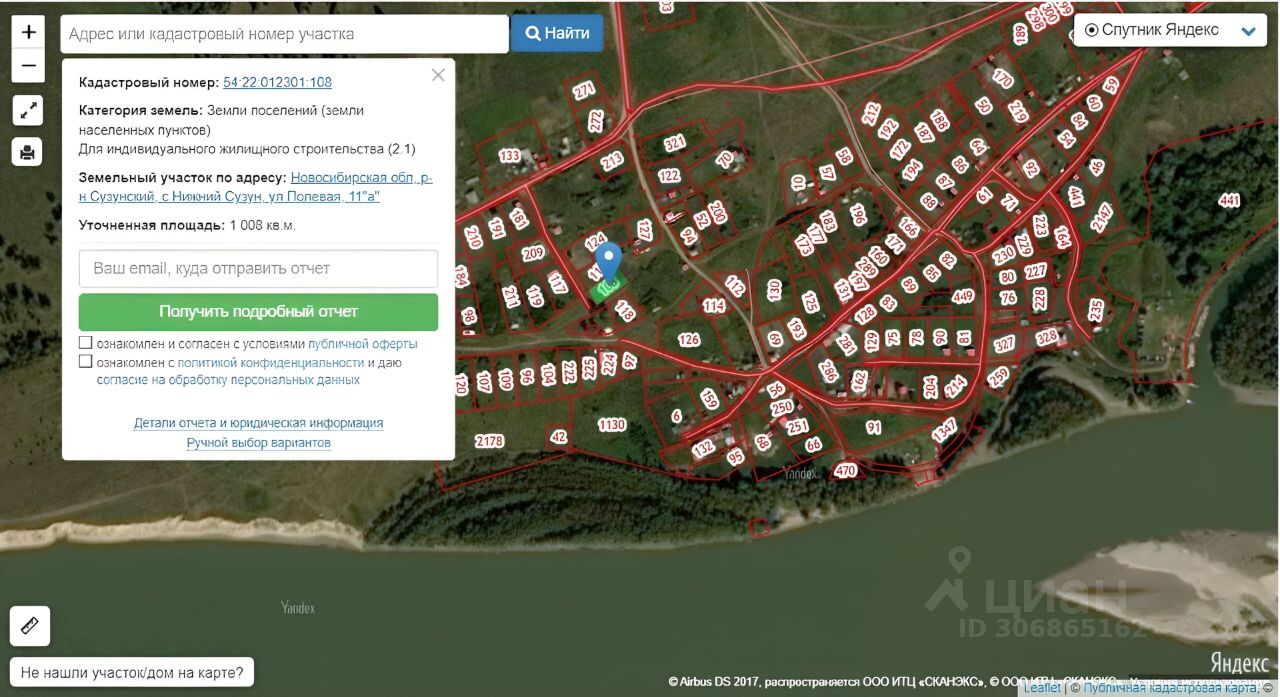
Task: Select parcel 235 on the map
Action: click(1095, 311)
